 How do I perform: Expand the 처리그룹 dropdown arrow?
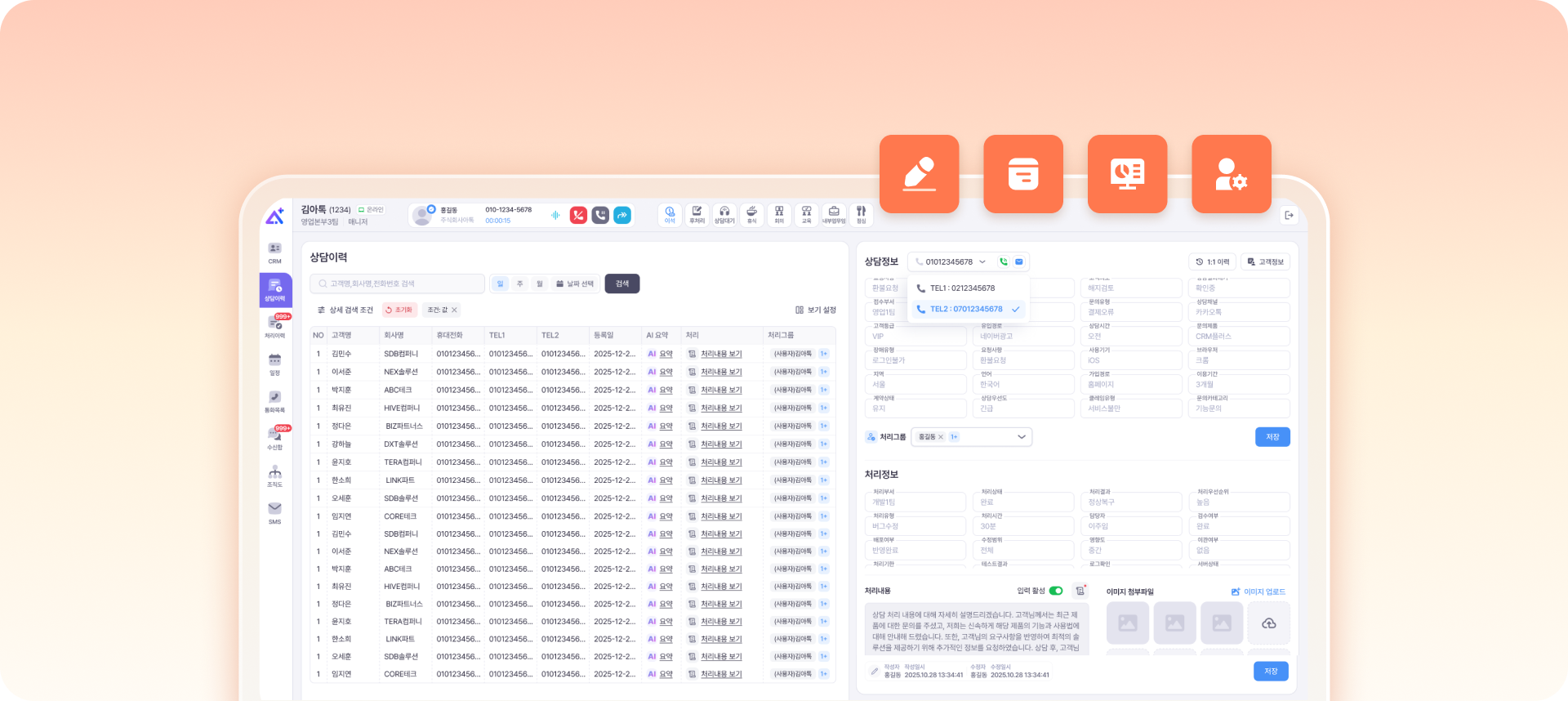[1022, 437]
